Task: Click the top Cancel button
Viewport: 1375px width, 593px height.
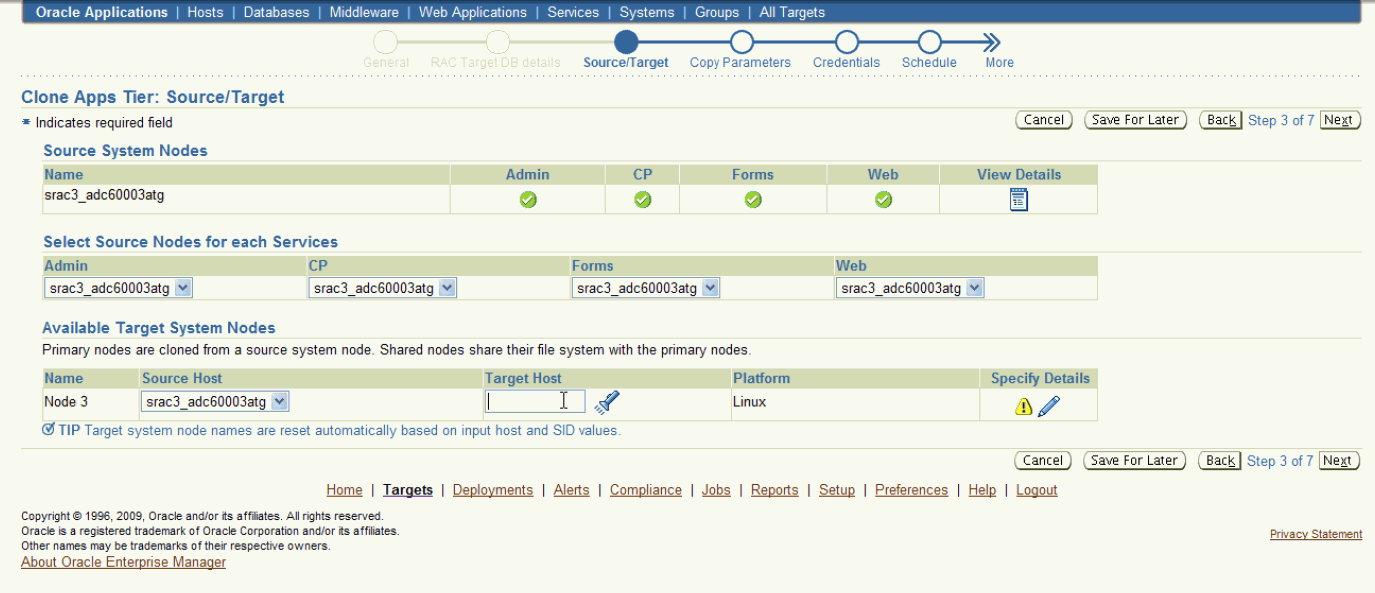Action: click(x=1044, y=120)
